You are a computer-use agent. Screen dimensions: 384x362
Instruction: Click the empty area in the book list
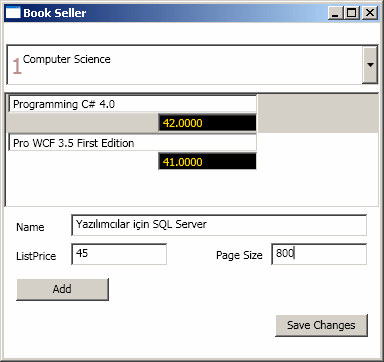tap(192, 188)
